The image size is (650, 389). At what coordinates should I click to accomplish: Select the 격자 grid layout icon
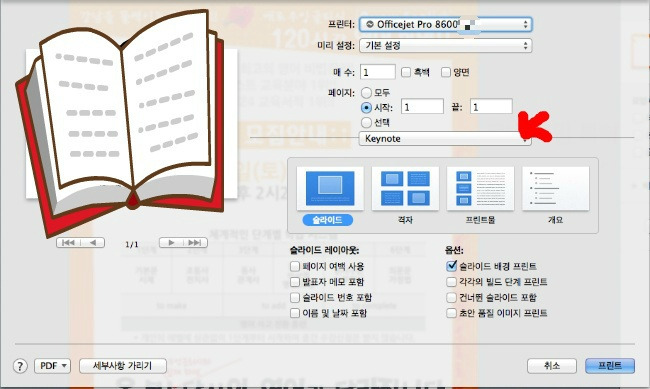point(405,189)
